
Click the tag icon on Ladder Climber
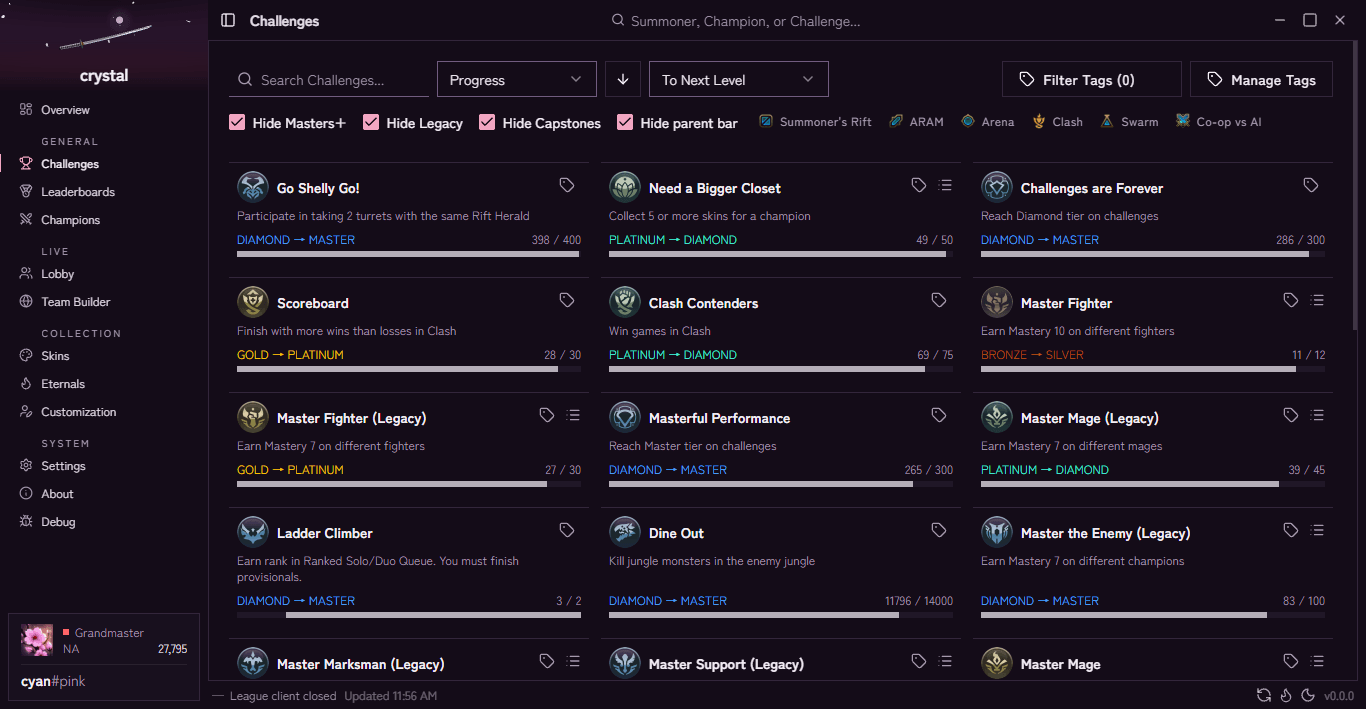click(567, 530)
